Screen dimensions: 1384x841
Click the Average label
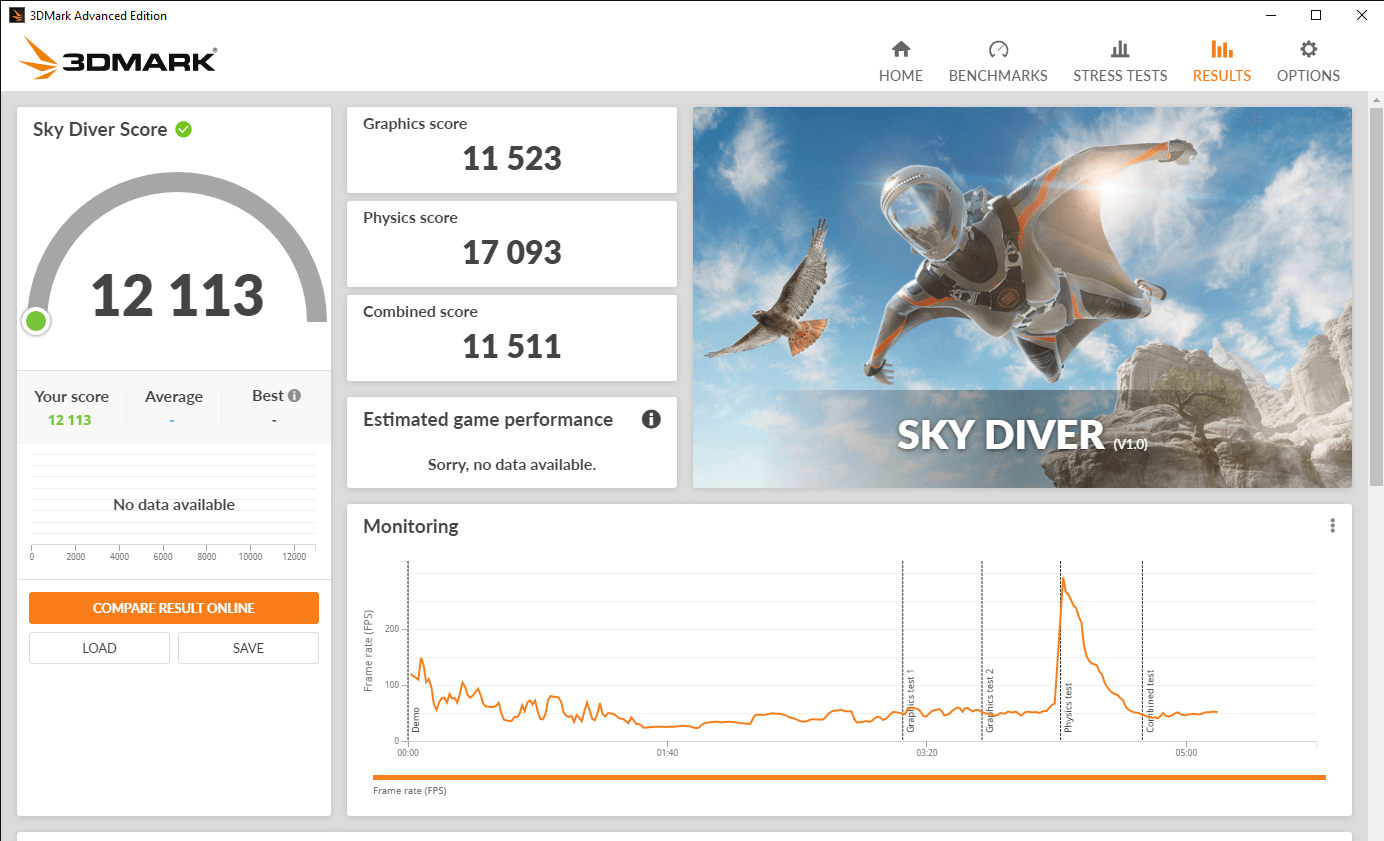pyautogui.click(x=174, y=397)
